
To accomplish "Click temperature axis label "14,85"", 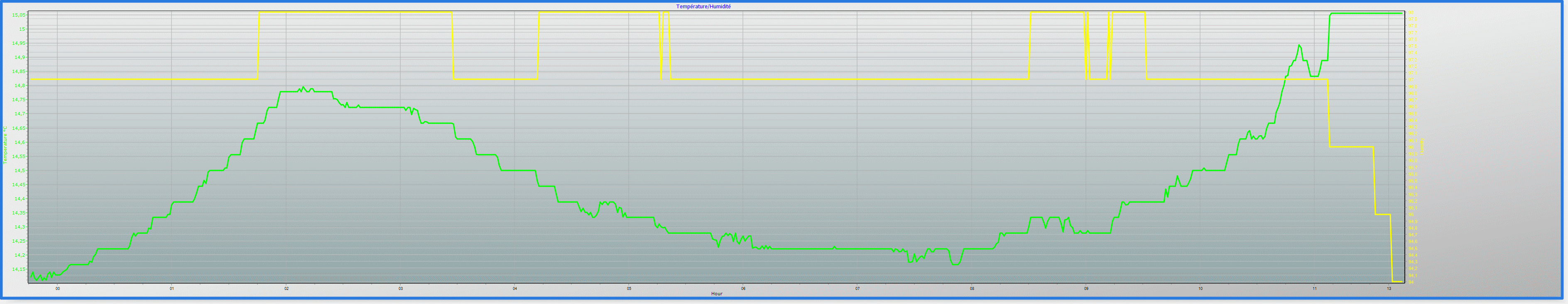I will [x=20, y=71].
